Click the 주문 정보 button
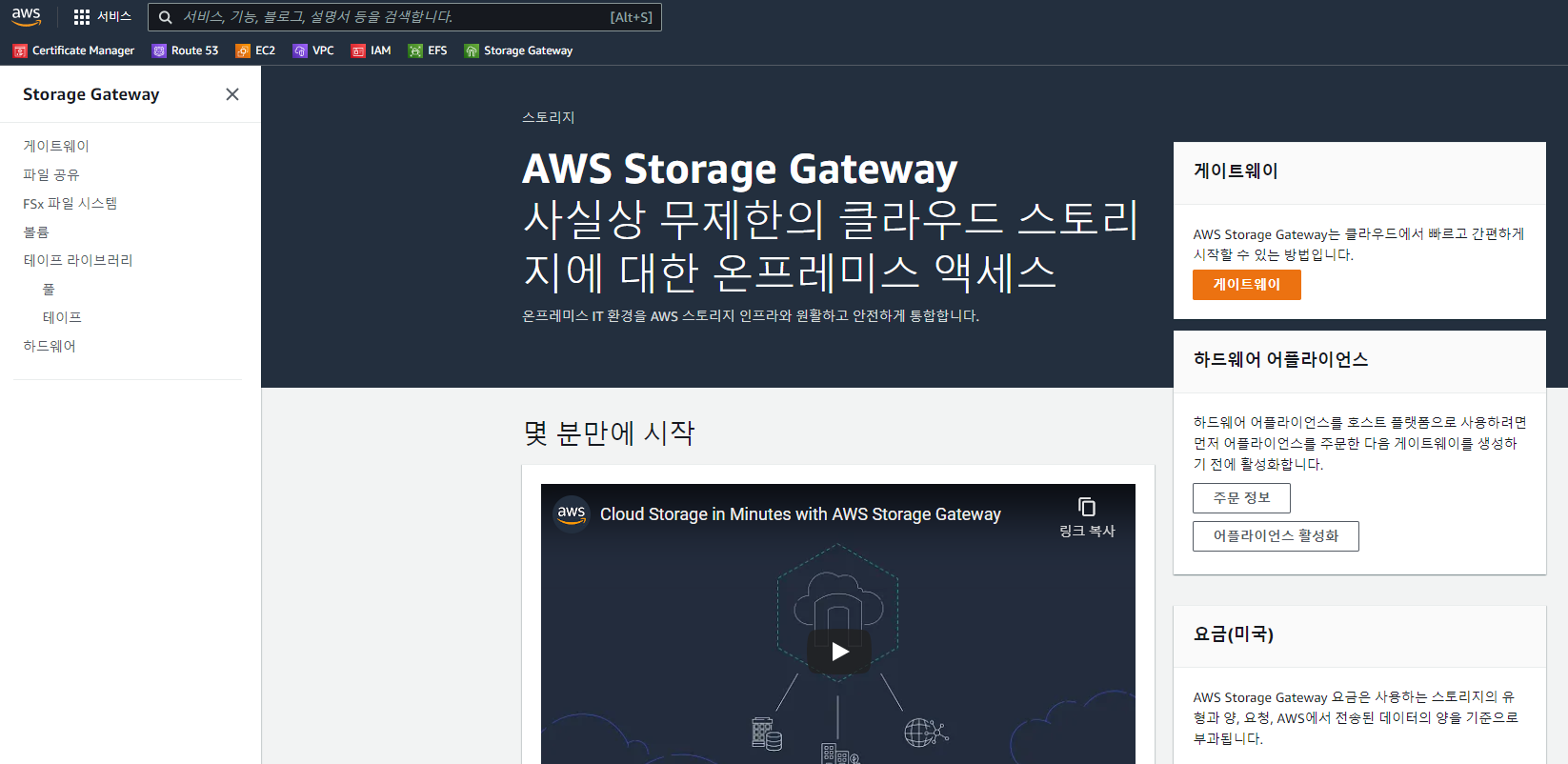 1241,498
